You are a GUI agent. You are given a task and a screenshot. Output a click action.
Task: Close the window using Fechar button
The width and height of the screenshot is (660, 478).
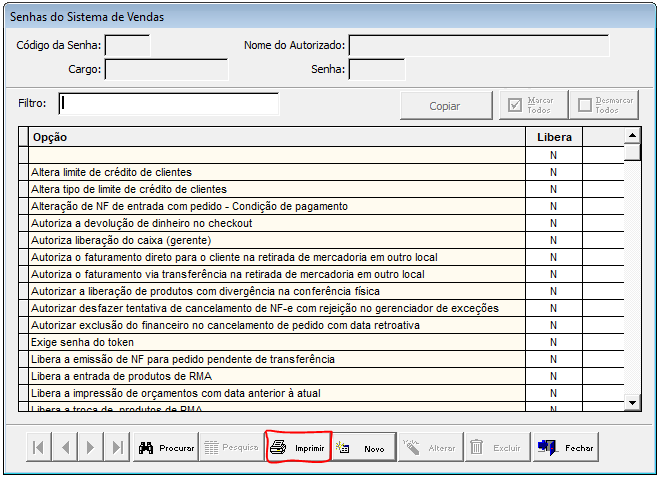565,448
